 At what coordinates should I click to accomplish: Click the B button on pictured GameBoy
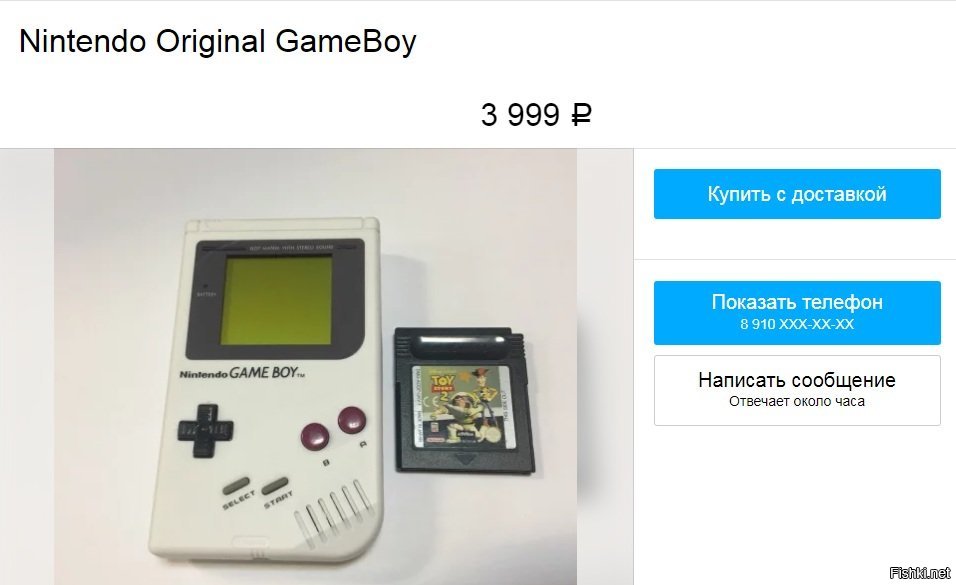315,437
